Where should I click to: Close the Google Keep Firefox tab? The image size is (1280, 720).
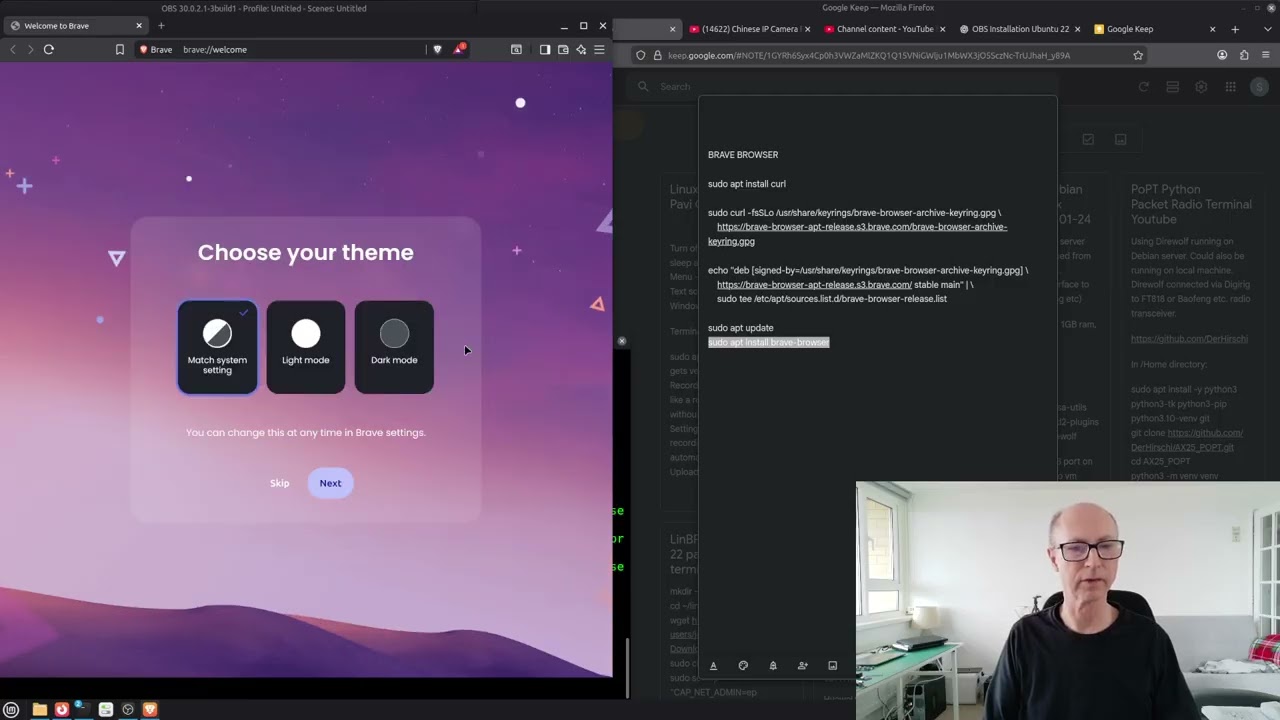pos(1212,29)
